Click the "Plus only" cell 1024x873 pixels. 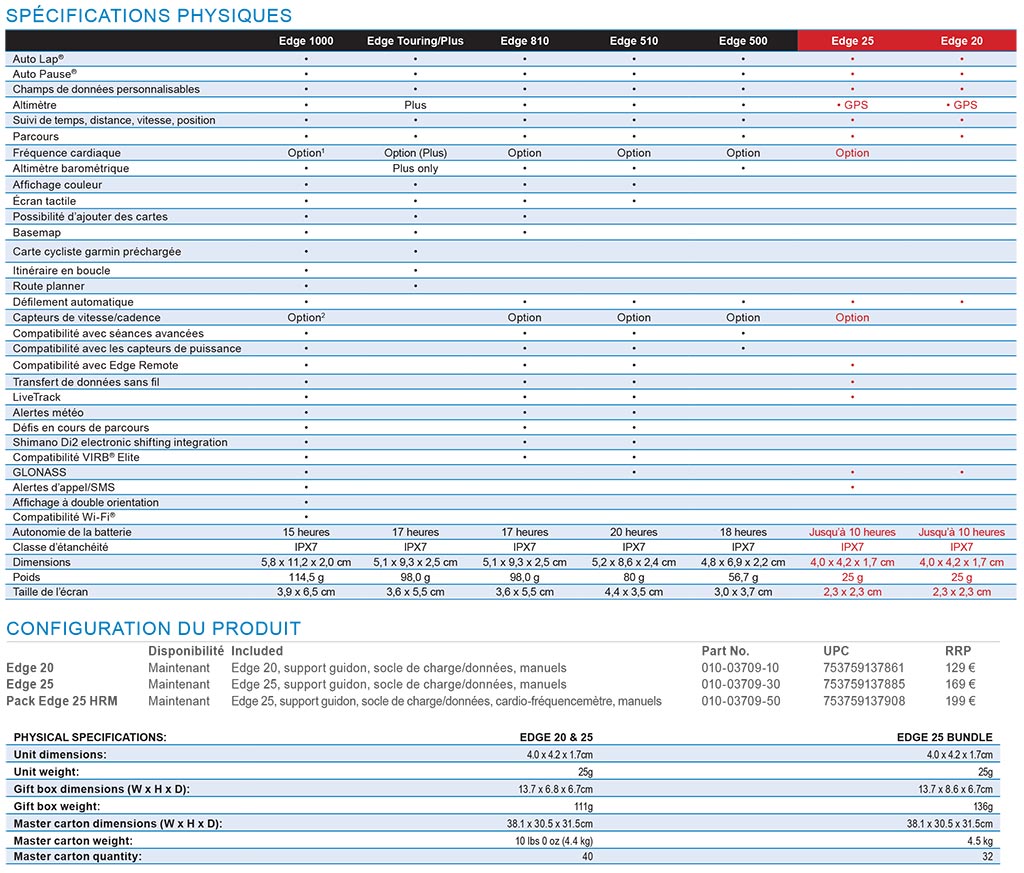[415, 168]
